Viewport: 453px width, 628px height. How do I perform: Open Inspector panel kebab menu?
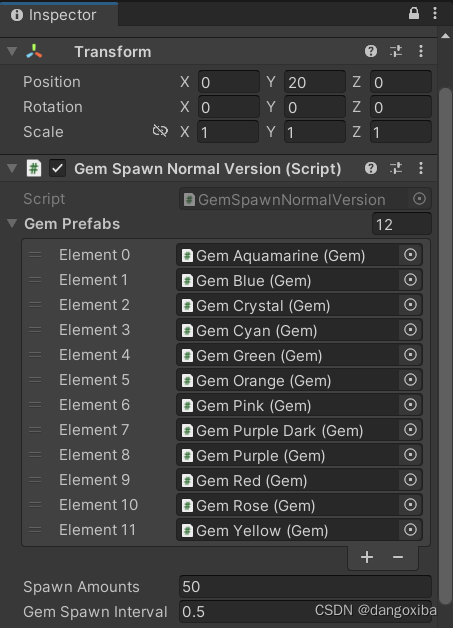point(435,13)
